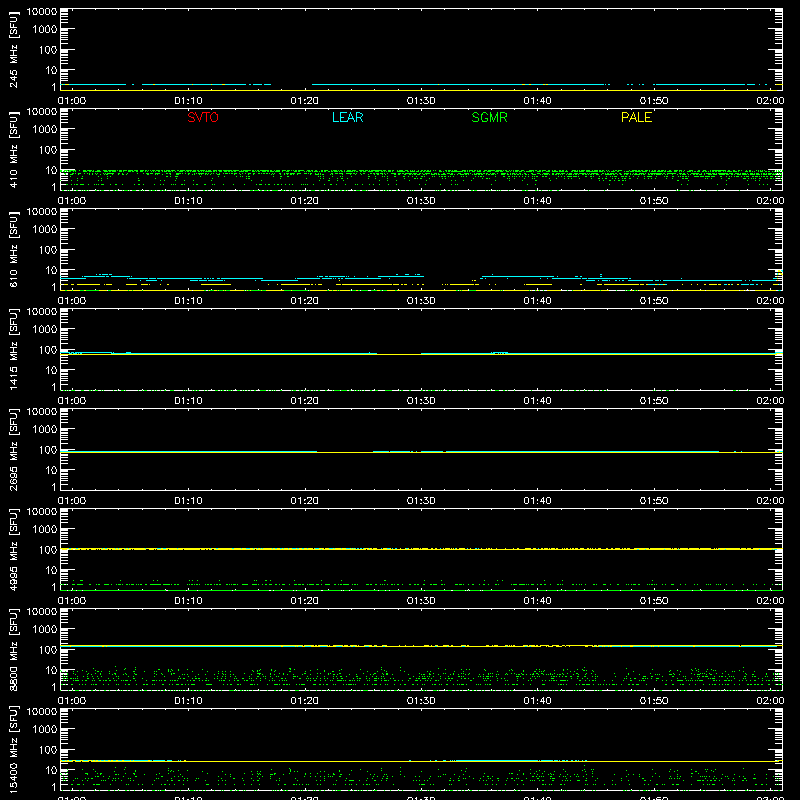Viewport: 800px width, 800px height.
Task: Click 01:10 time label under 245 MHz panel
Action: click(188, 101)
